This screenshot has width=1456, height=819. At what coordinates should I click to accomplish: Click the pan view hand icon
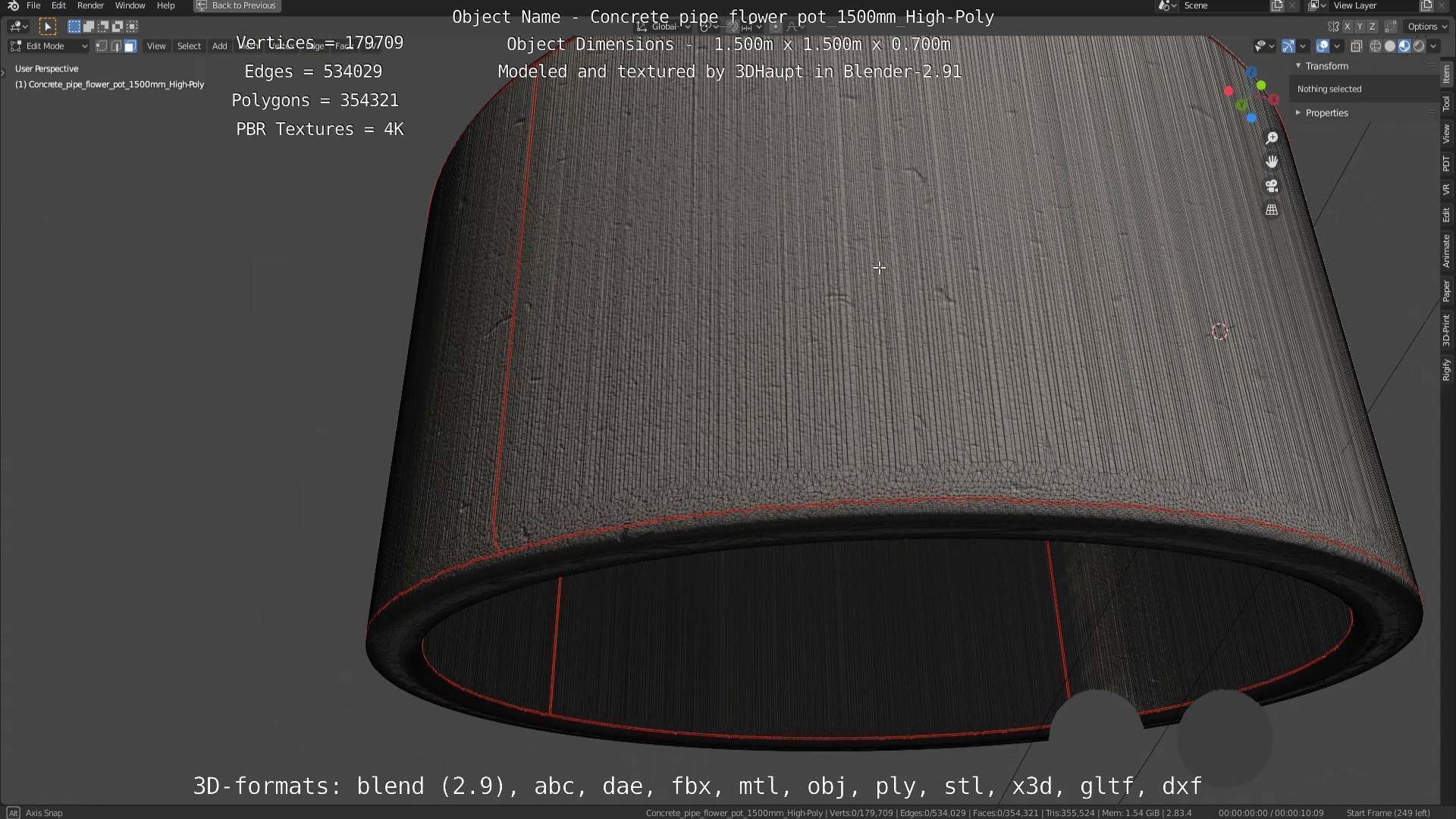pos(1272,162)
